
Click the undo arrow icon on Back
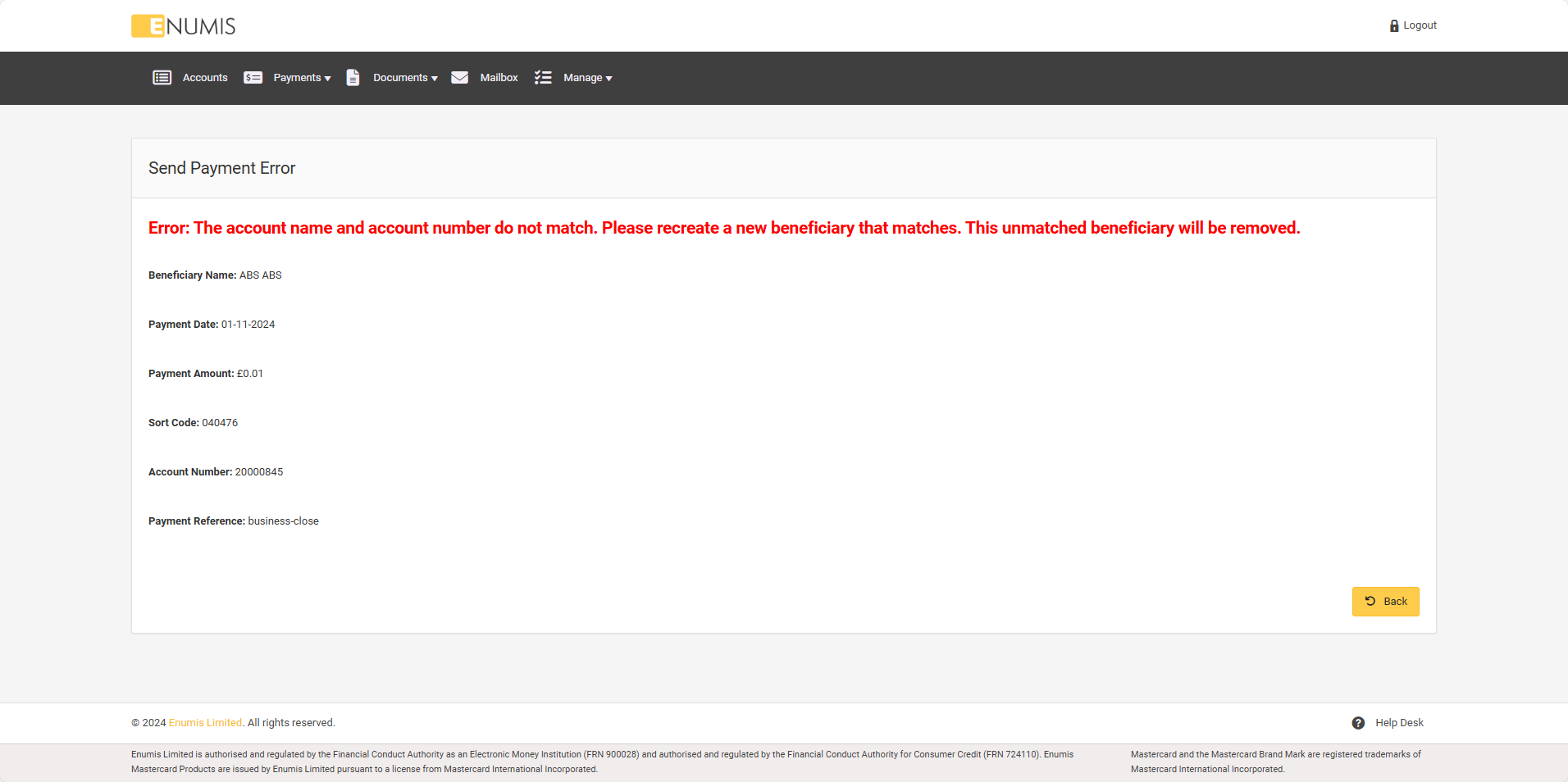1370,602
